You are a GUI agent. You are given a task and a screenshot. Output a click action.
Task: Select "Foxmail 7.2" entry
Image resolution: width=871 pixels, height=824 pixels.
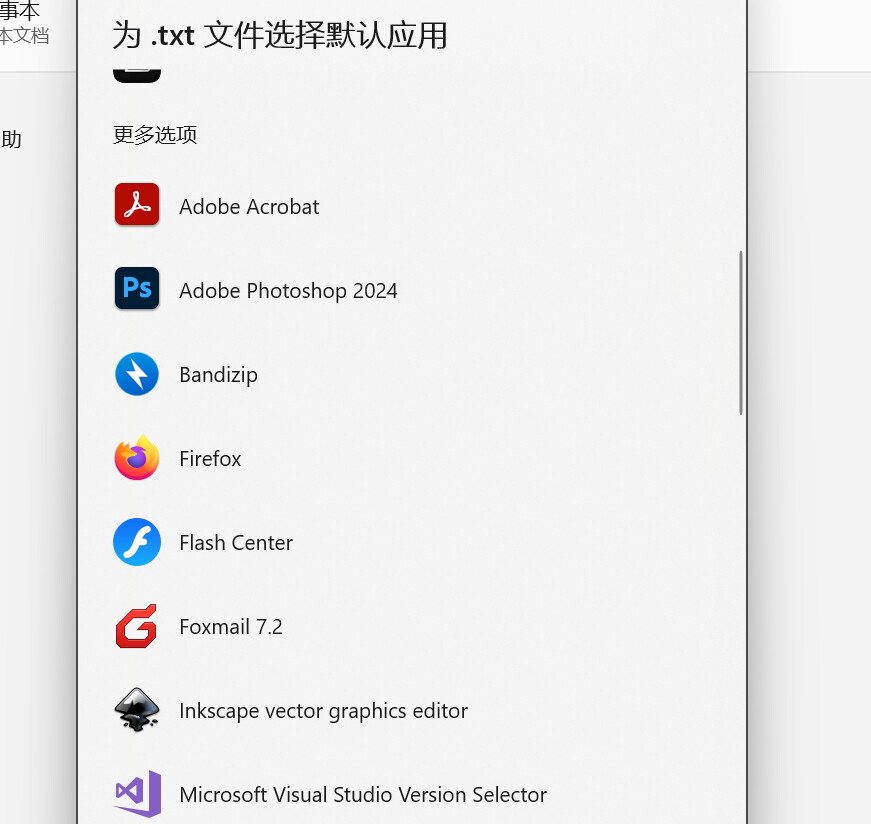coord(412,626)
